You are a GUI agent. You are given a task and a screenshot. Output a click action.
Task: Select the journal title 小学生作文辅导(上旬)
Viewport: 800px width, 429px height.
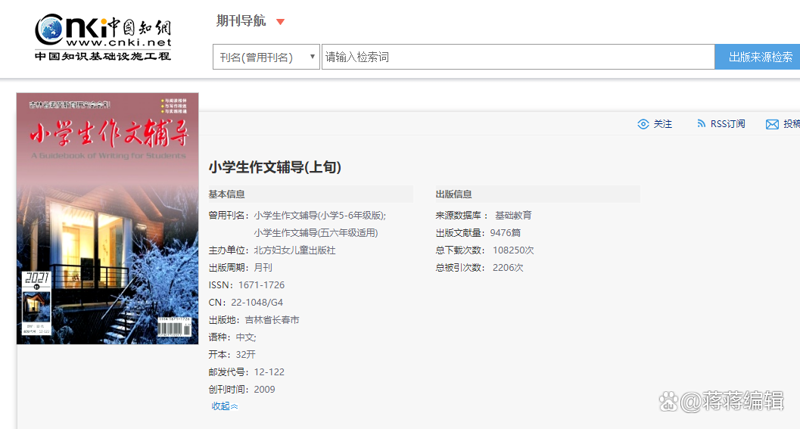274,167
